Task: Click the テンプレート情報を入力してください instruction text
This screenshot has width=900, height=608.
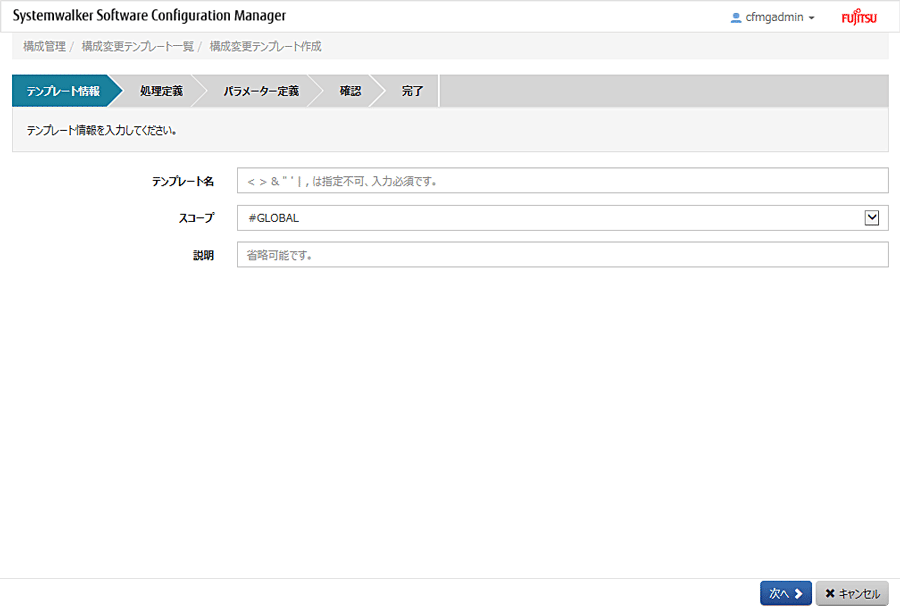Action: (101, 131)
